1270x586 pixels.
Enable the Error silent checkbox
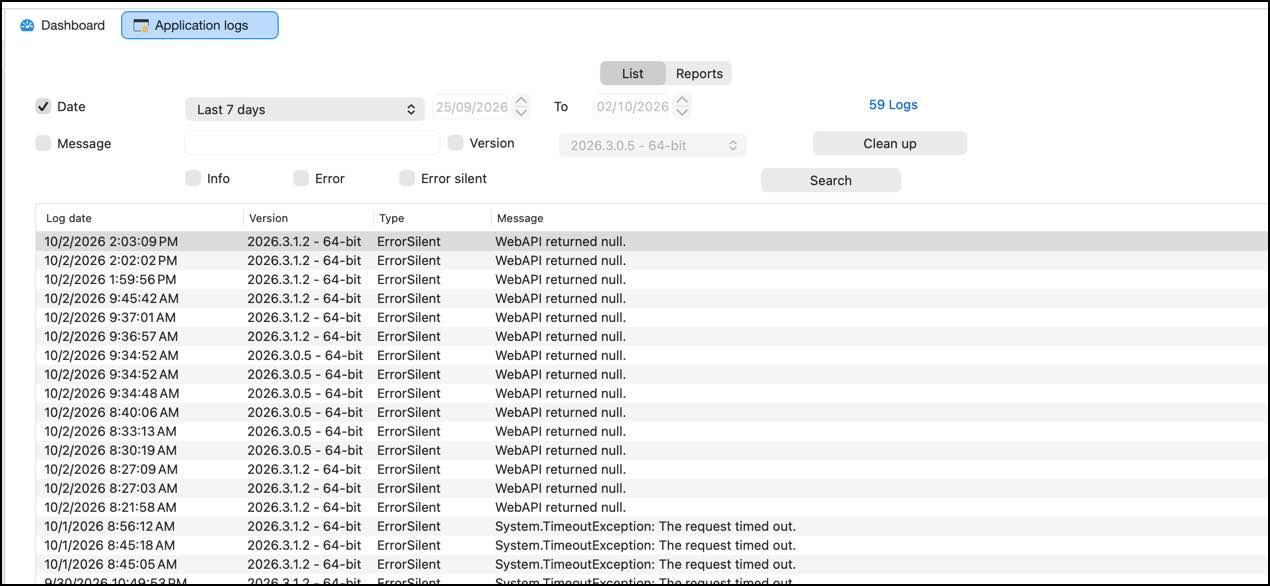407,178
